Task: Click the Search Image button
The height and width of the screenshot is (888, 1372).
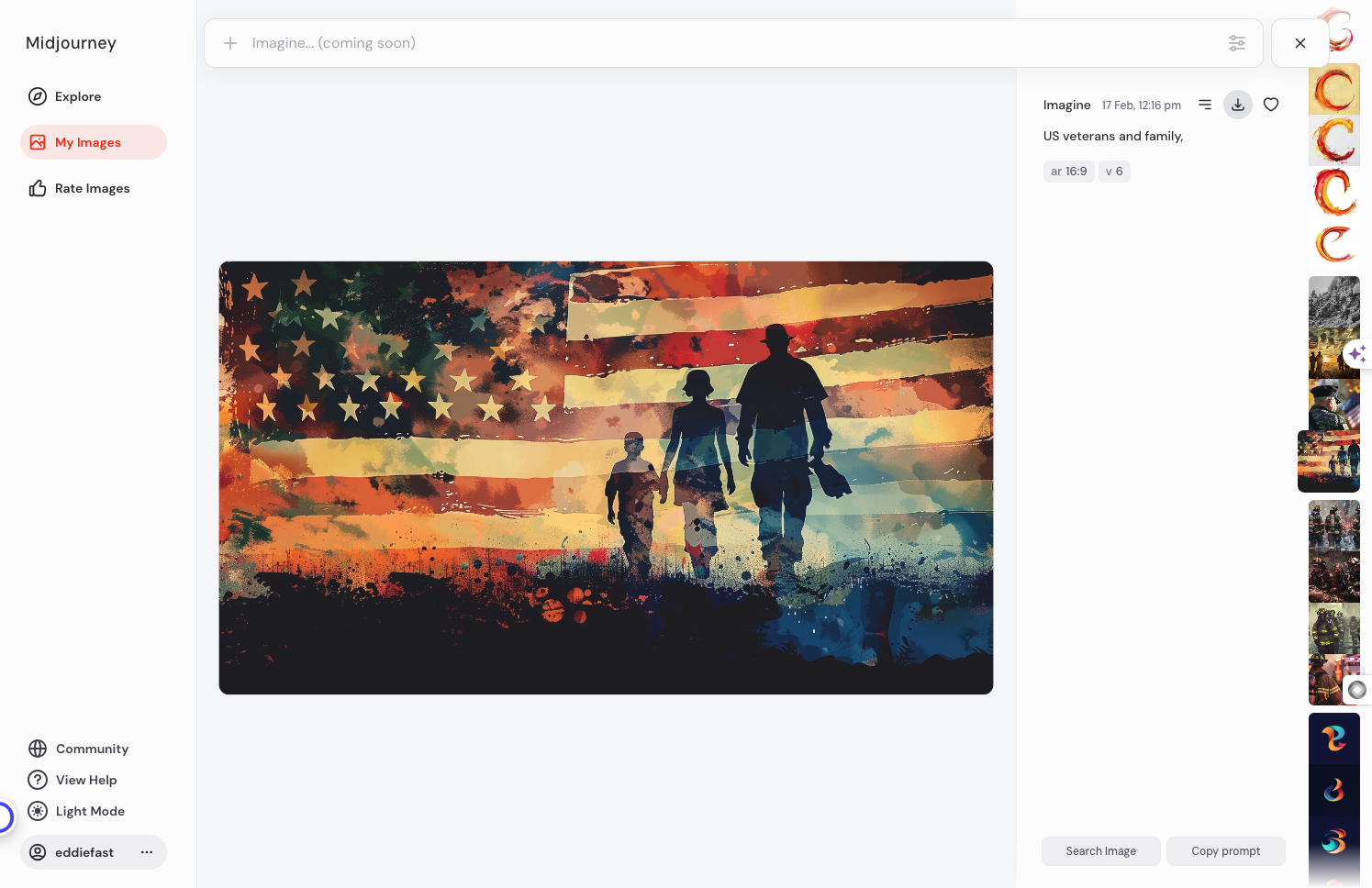Action: coord(1101,851)
